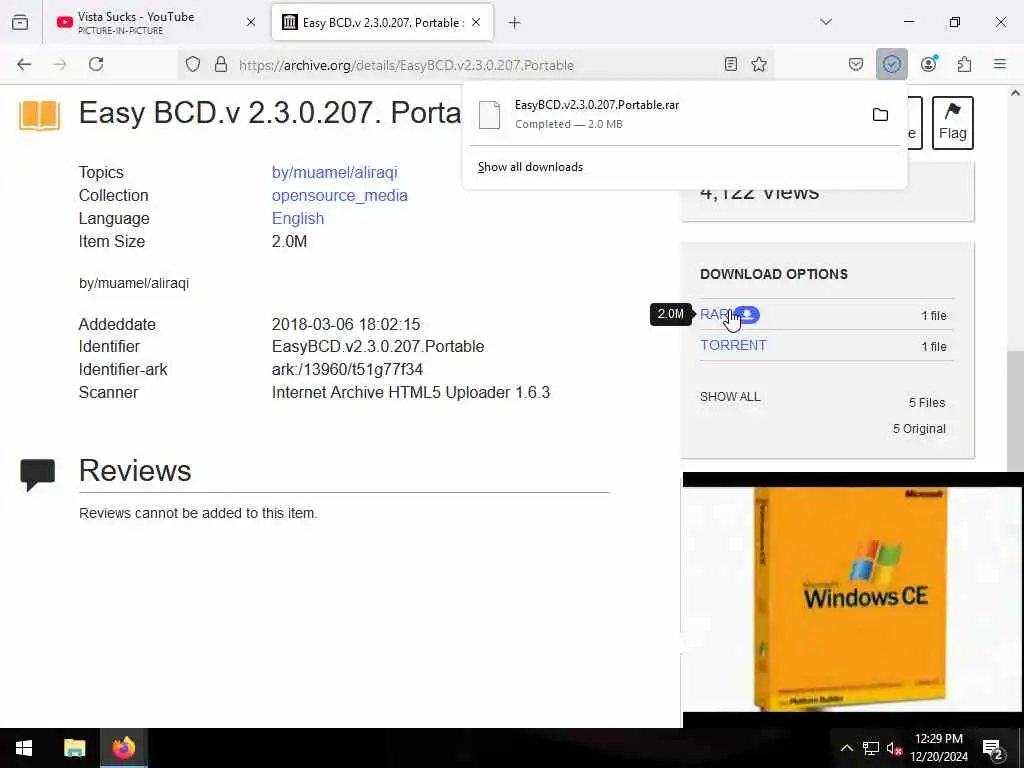
Task: View site security padlock info
Action: coord(221,64)
